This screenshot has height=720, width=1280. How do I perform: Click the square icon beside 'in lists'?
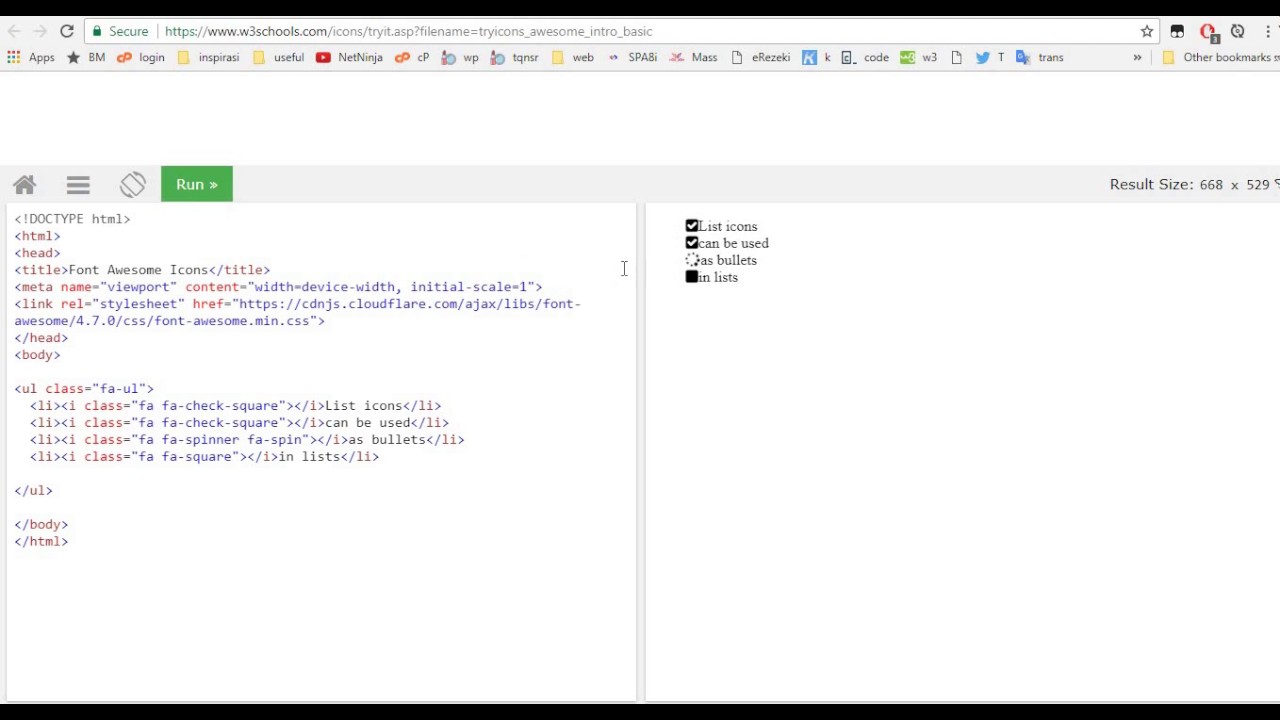[x=692, y=277]
